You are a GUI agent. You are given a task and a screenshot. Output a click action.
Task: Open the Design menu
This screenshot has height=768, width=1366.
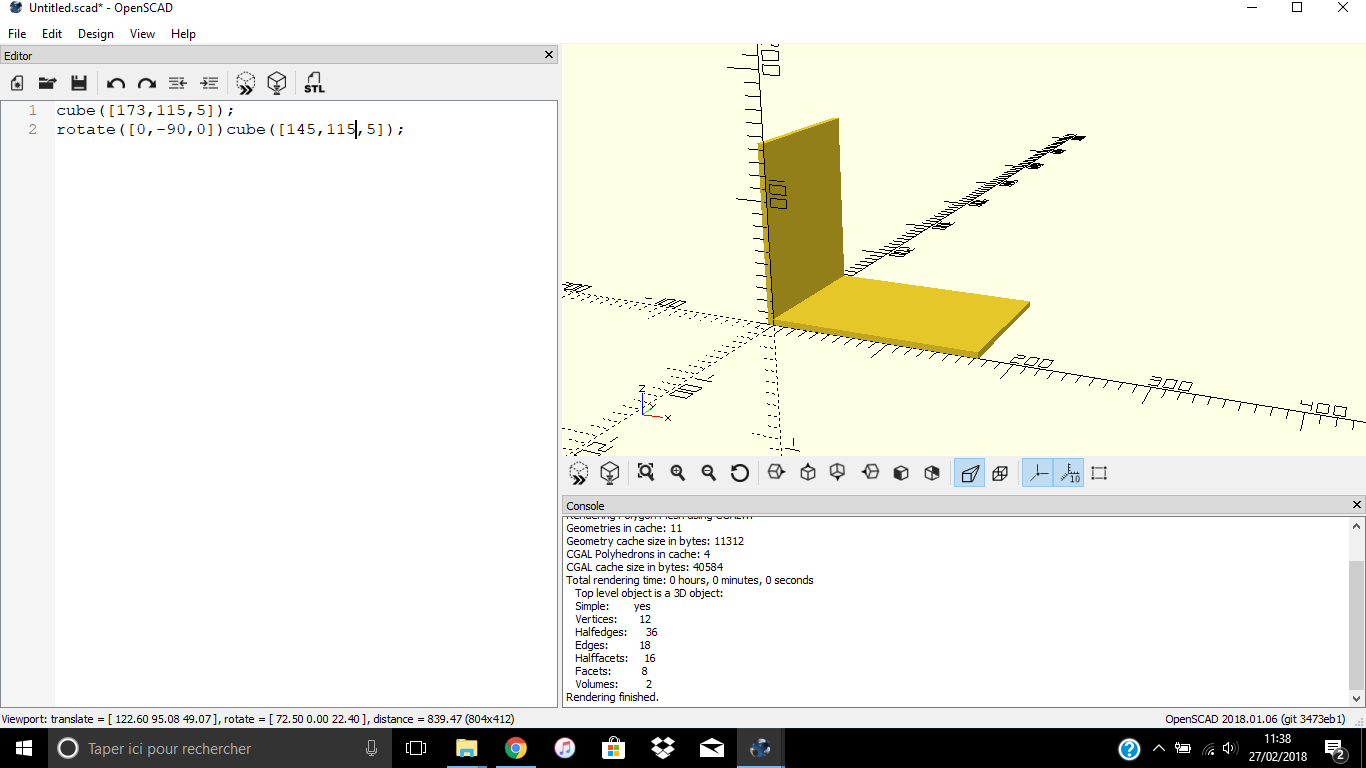tap(96, 33)
